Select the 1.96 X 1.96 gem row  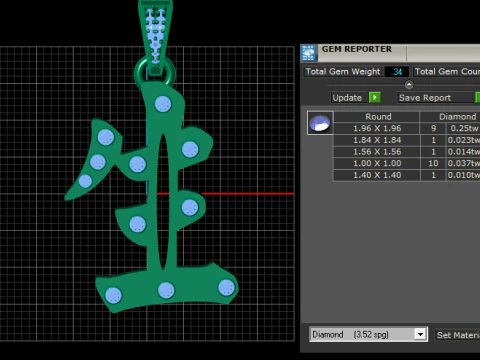pyautogui.click(x=407, y=128)
